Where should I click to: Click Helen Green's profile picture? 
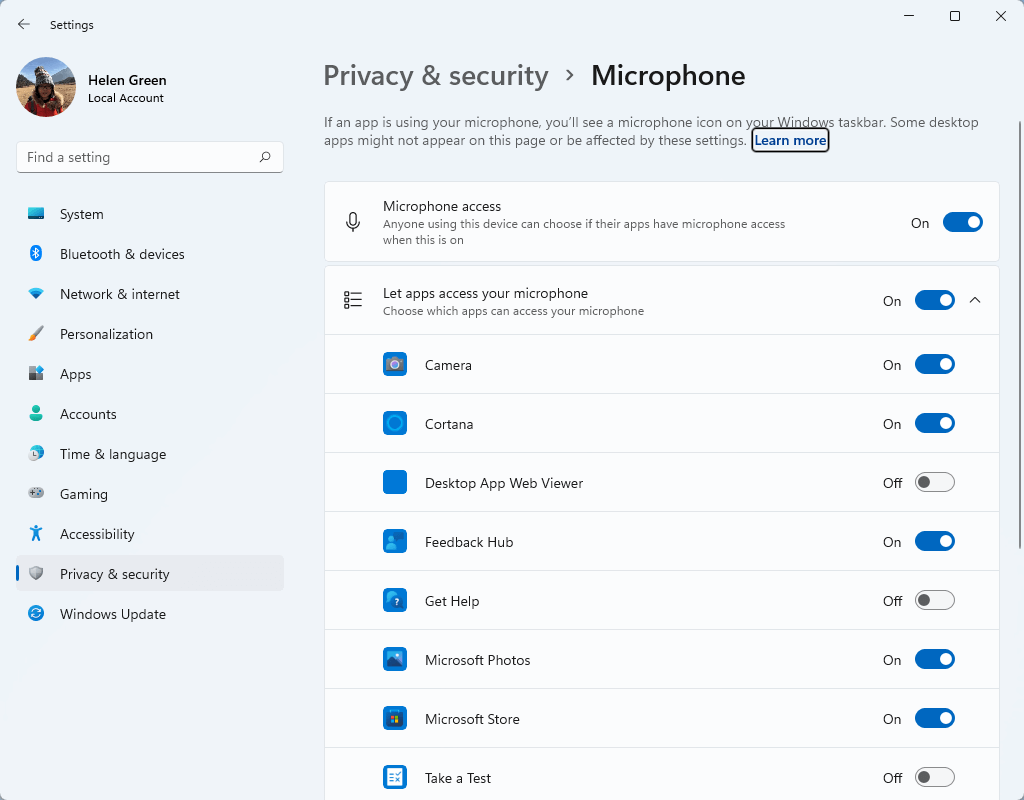pos(46,87)
